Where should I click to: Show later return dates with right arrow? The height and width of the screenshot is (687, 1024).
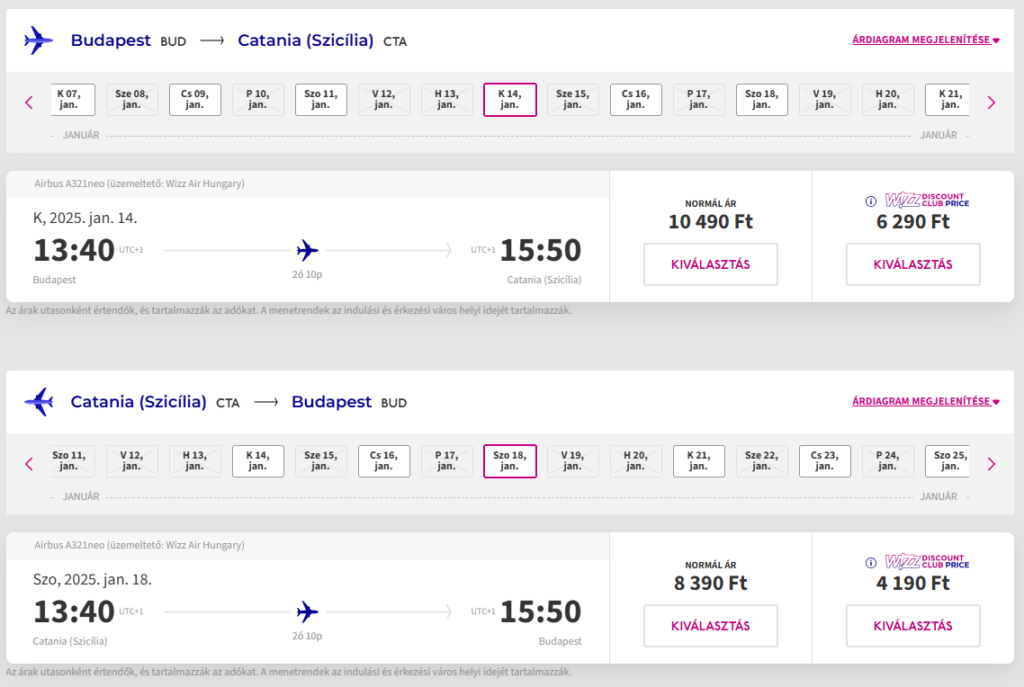coord(991,464)
